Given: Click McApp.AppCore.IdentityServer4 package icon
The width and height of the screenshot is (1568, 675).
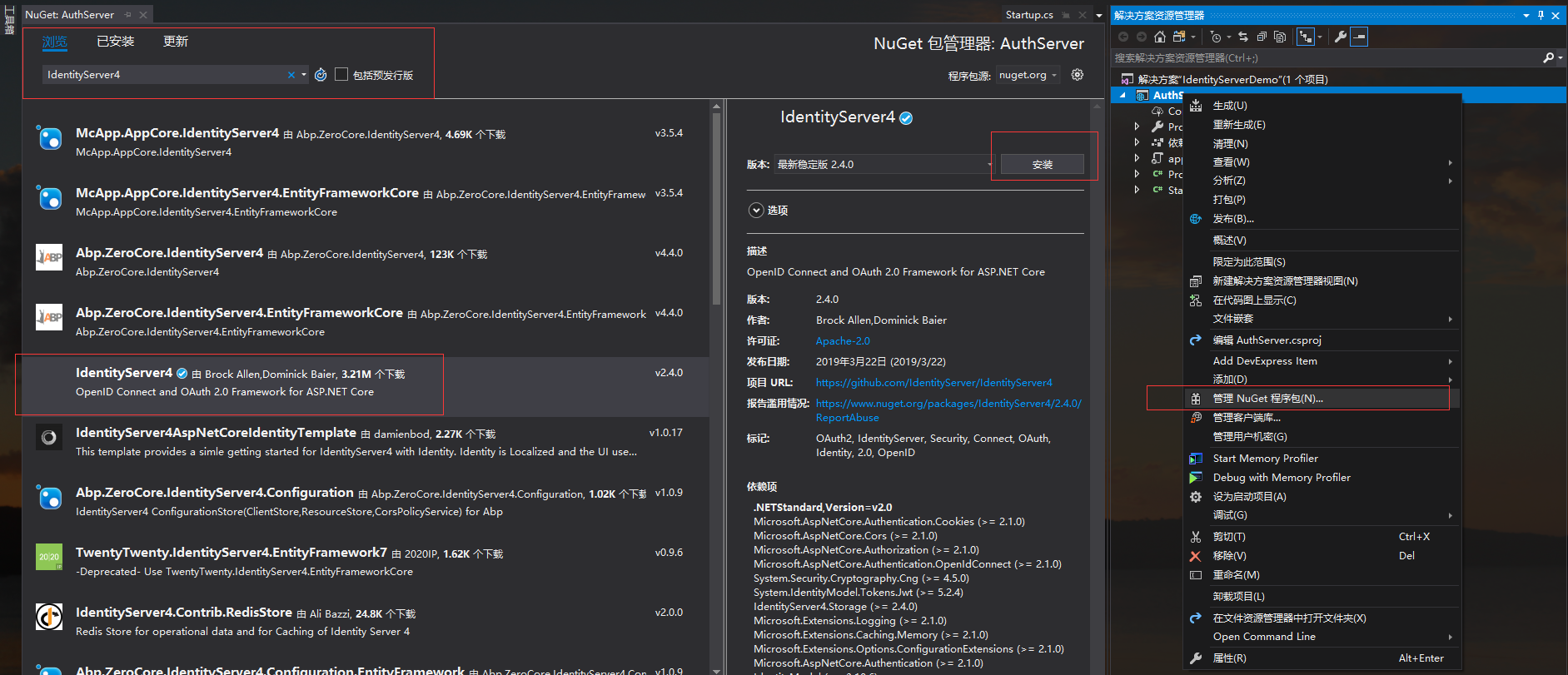Looking at the screenshot, I should point(49,137).
